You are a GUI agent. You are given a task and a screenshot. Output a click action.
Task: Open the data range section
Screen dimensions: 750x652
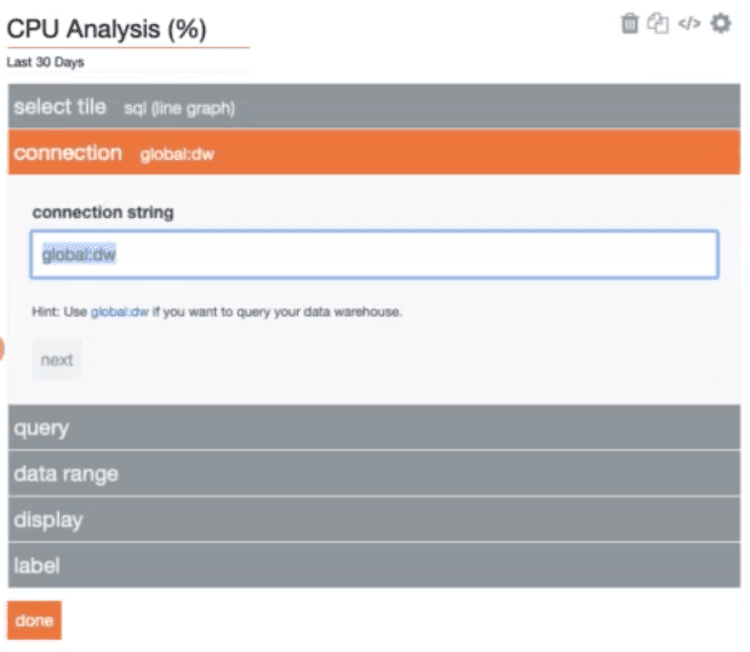pyautogui.click(x=374, y=474)
